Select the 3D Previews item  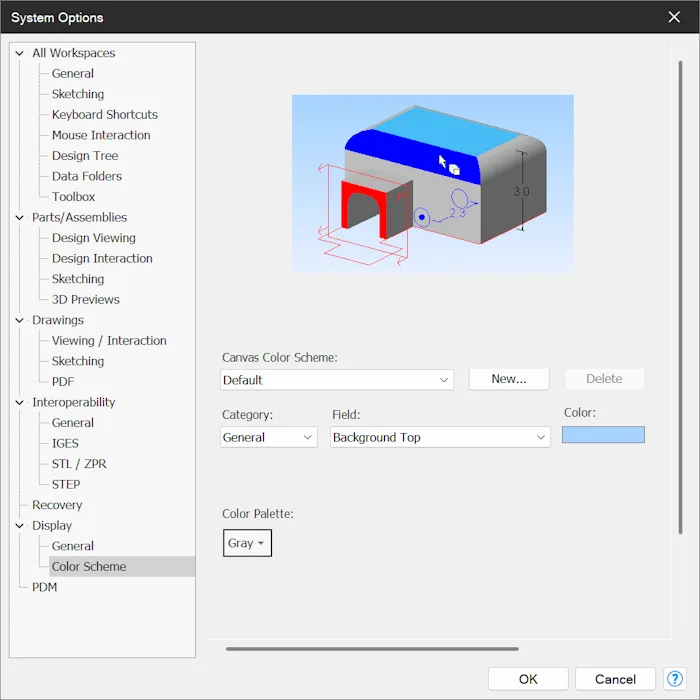coord(86,299)
